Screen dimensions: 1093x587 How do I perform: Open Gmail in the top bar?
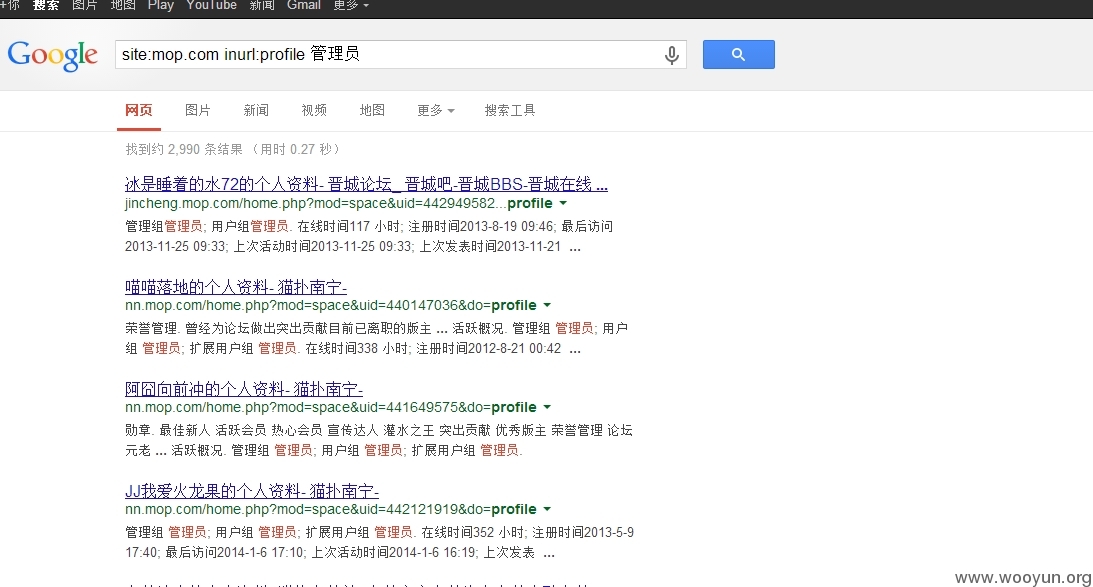tap(304, 6)
